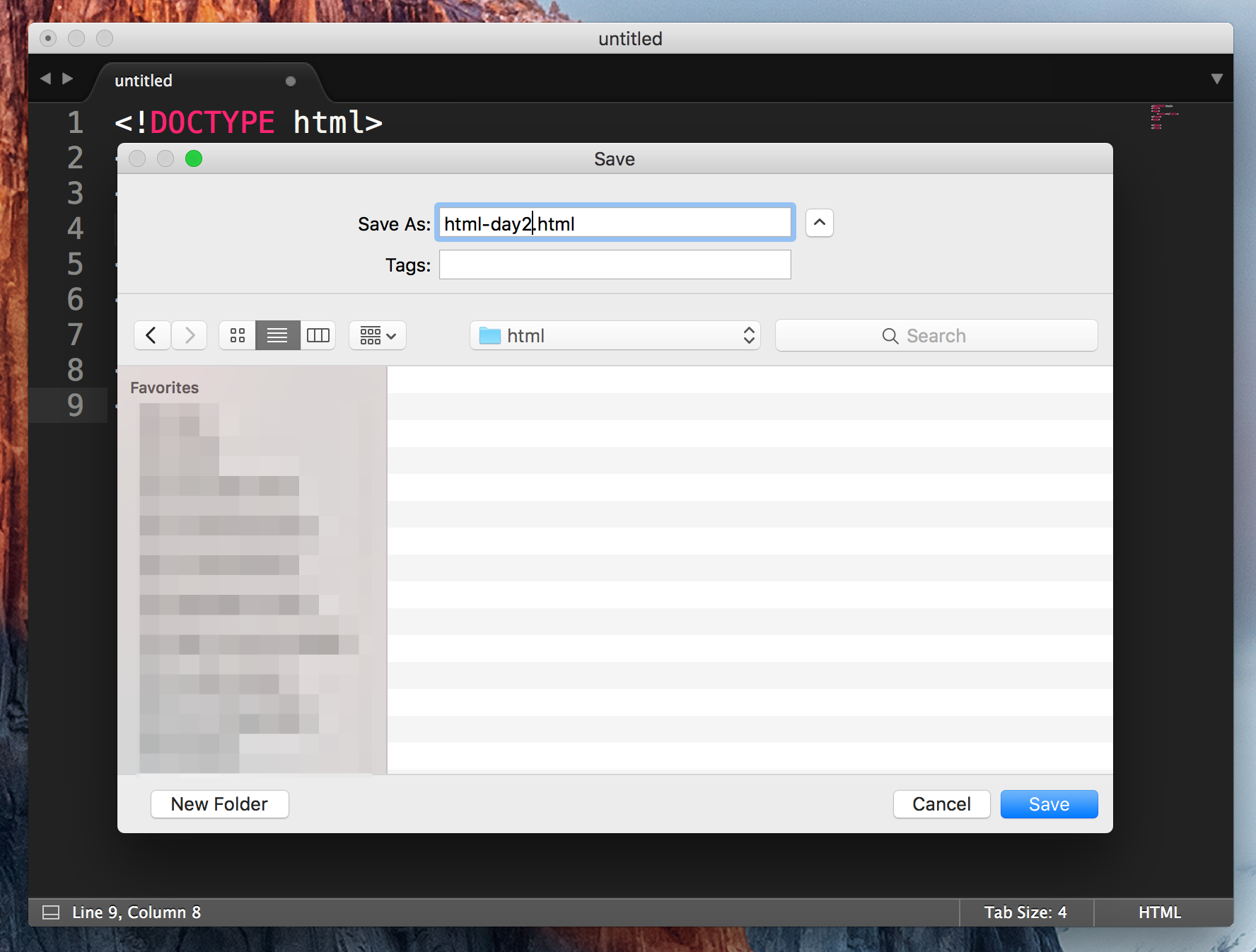Create a New Folder

pos(219,804)
